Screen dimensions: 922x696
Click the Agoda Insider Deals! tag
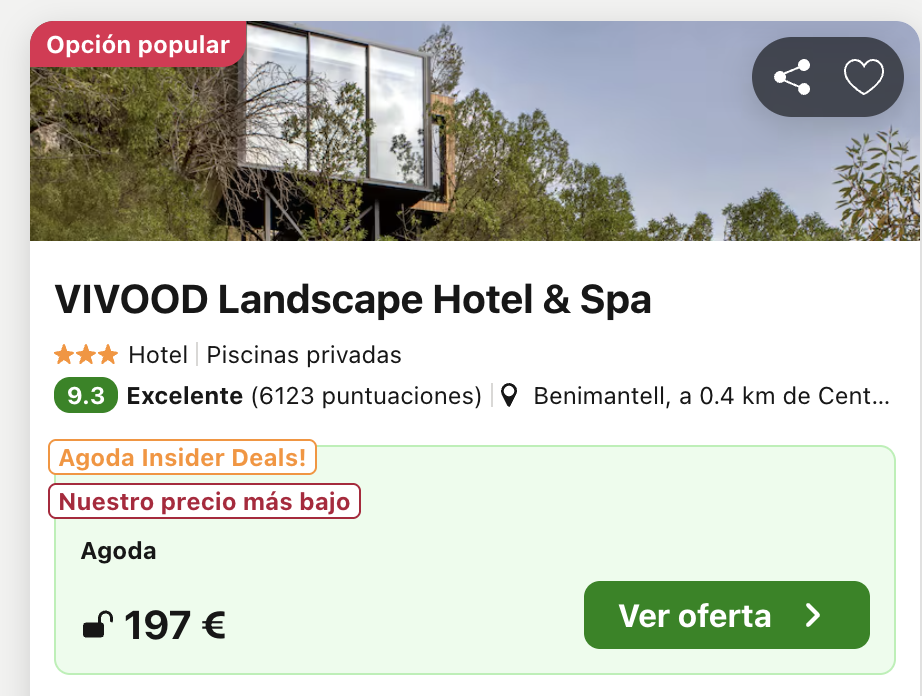point(182,457)
